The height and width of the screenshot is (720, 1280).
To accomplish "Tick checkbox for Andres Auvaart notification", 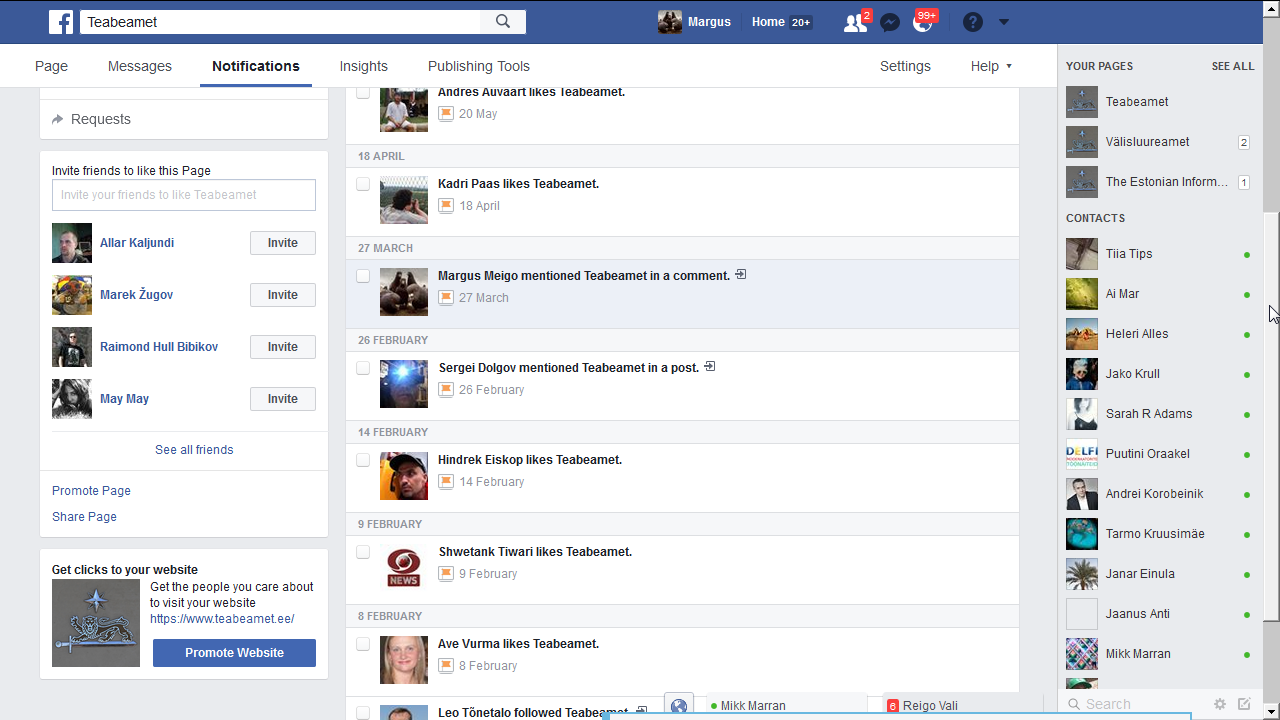I will pyautogui.click(x=363, y=92).
